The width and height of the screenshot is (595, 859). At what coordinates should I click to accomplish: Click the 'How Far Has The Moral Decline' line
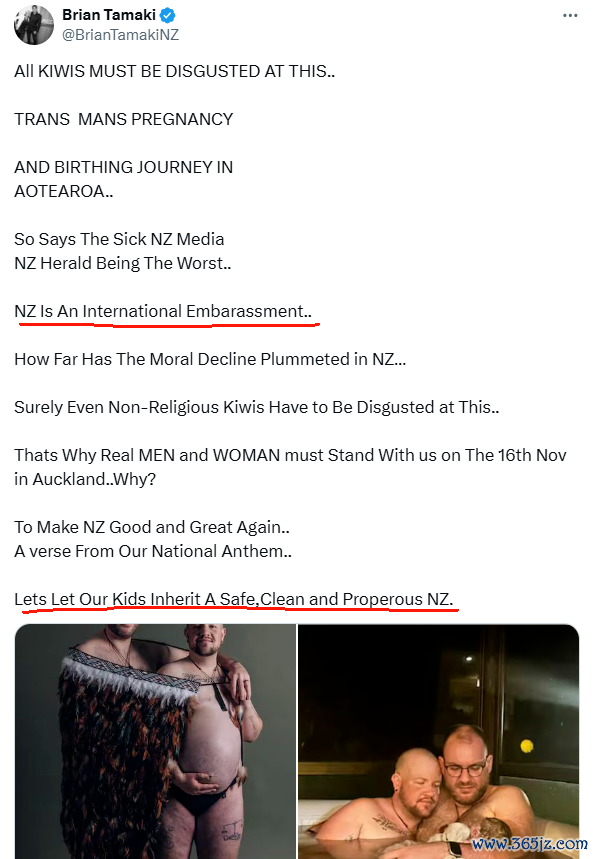(210, 359)
